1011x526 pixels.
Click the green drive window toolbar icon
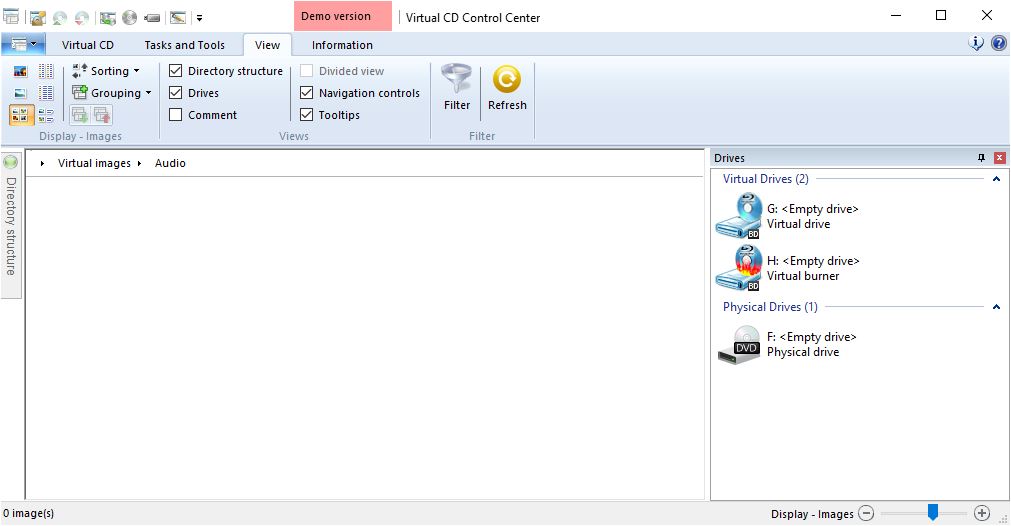(x=108, y=17)
